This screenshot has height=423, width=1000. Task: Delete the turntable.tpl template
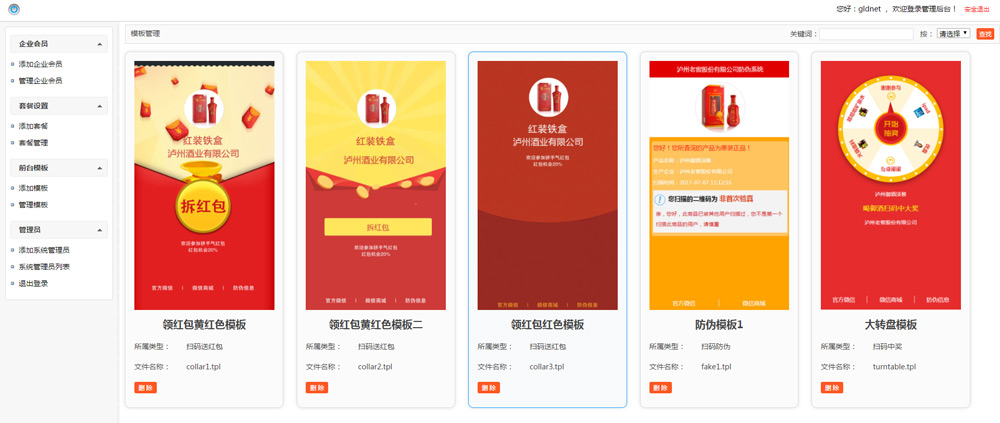tap(832, 387)
